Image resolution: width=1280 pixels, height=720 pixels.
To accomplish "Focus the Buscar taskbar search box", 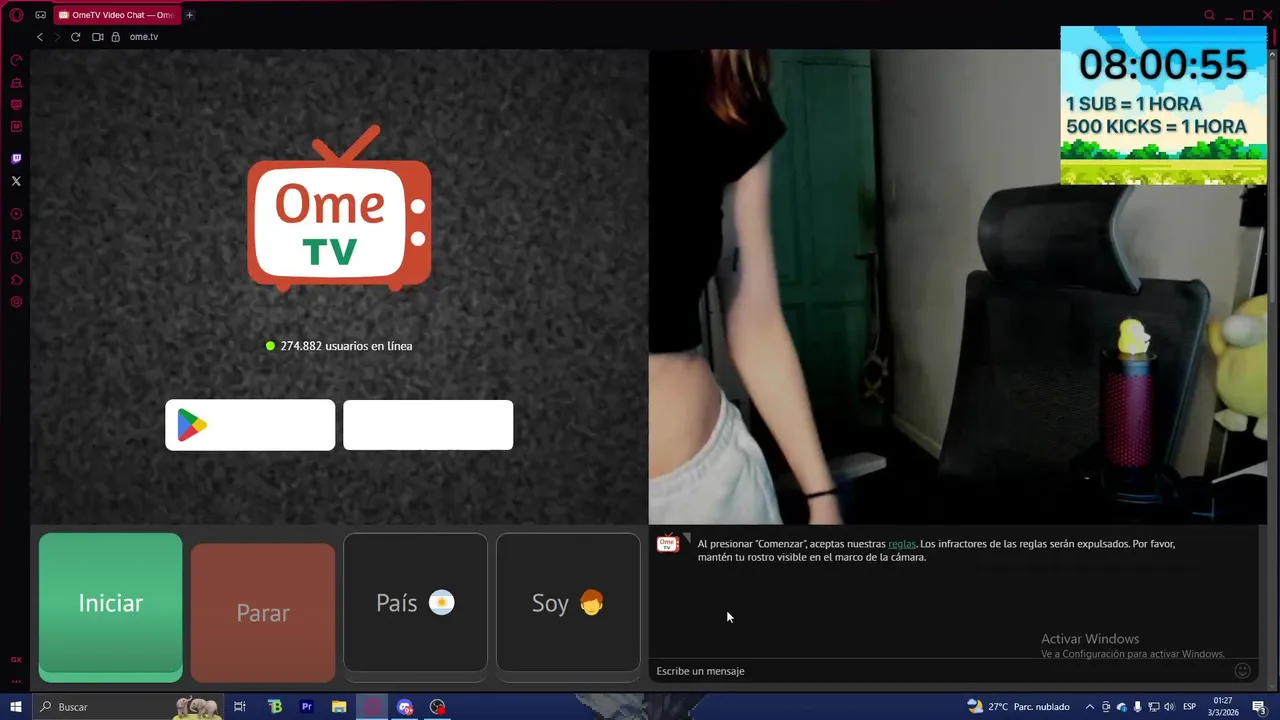I will click(128, 707).
